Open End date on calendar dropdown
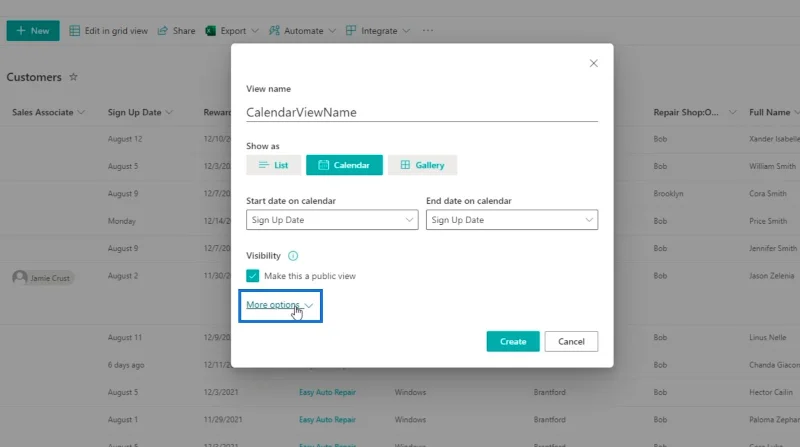The image size is (800, 447). point(512,220)
